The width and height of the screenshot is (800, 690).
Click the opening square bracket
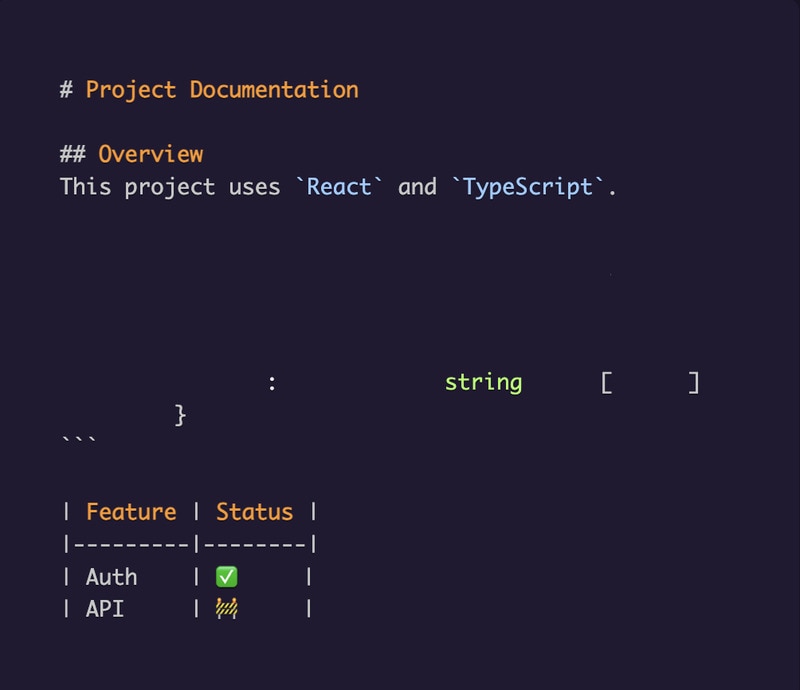[x=607, y=382]
